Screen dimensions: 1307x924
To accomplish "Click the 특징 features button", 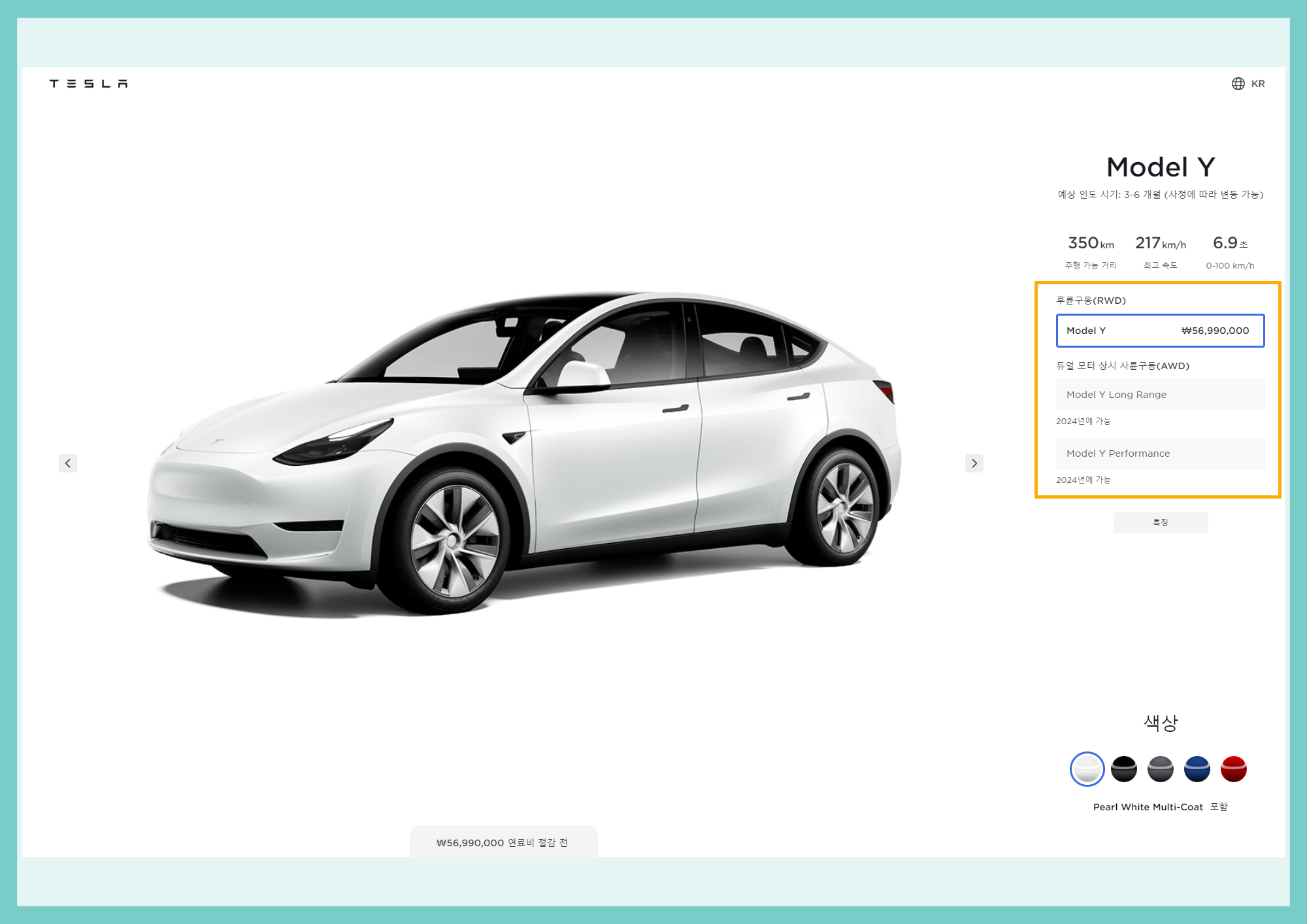I will (x=1160, y=522).
